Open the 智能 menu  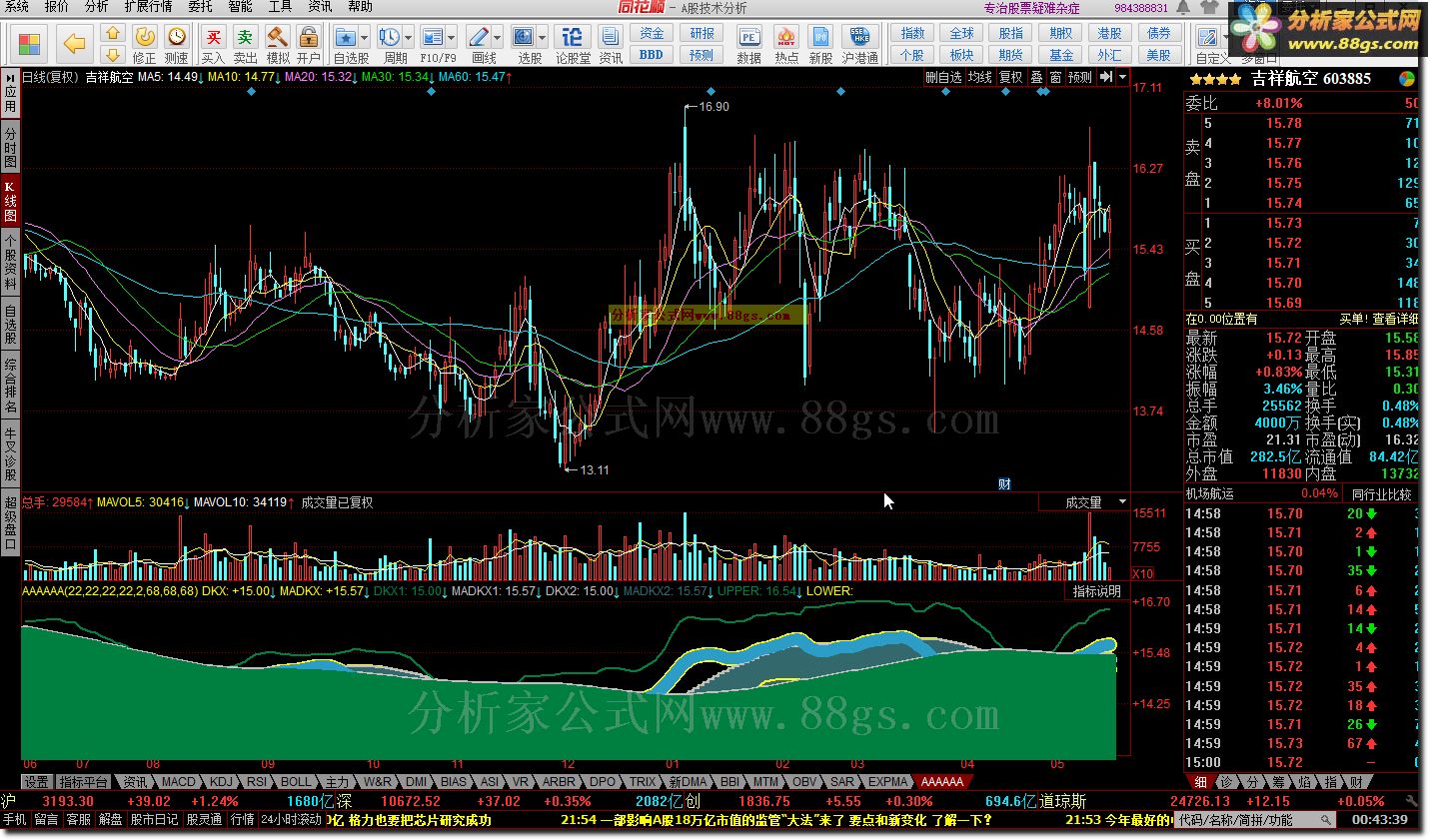tap(240, 7)
